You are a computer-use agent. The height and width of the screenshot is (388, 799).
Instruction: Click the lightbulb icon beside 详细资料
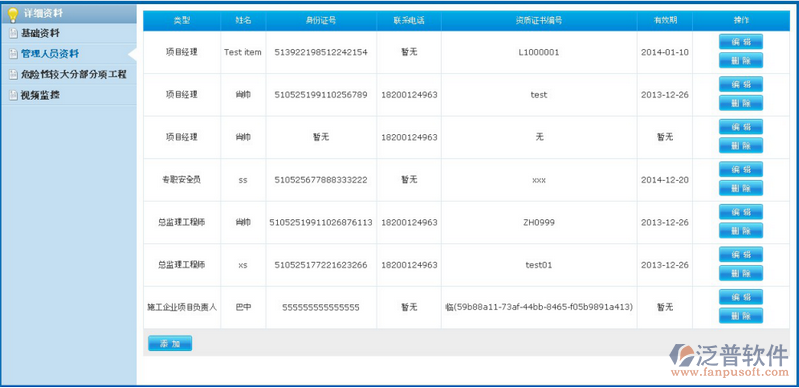click(x=13, y=15)
